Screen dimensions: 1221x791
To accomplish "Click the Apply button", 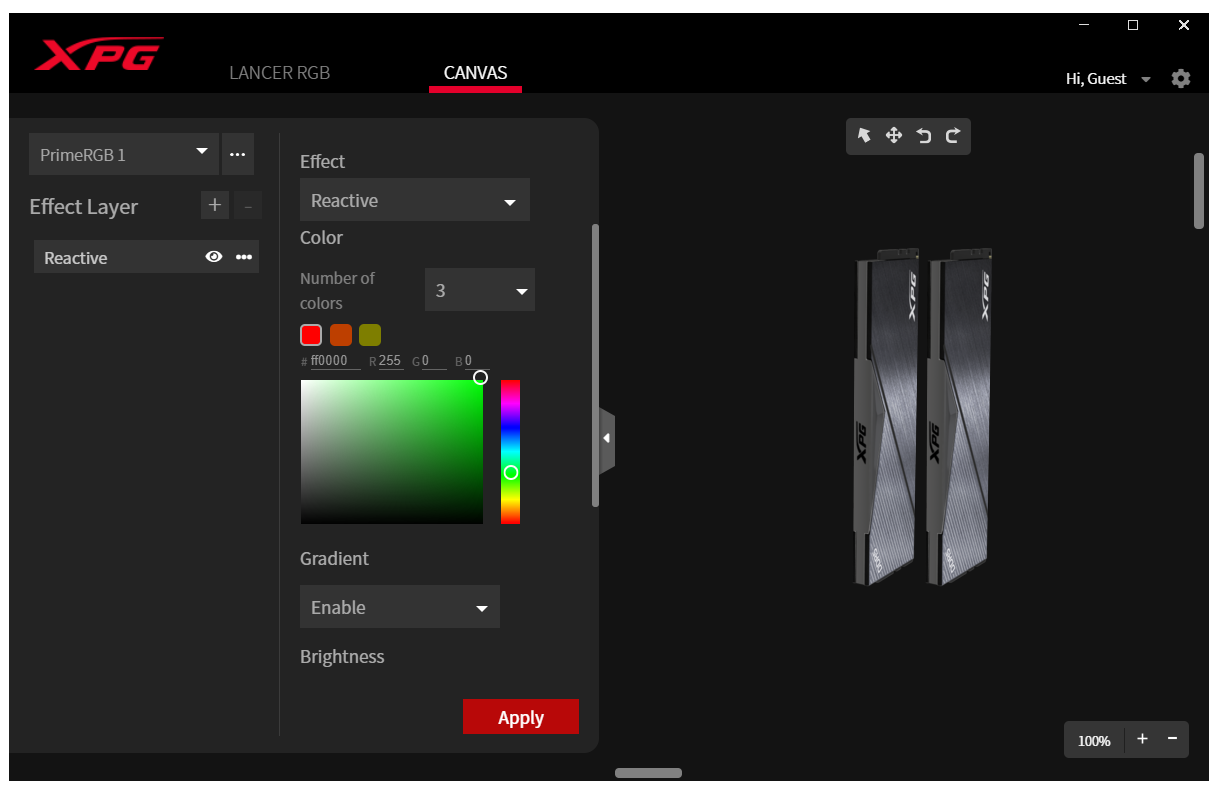I will [x=521, y=717].
